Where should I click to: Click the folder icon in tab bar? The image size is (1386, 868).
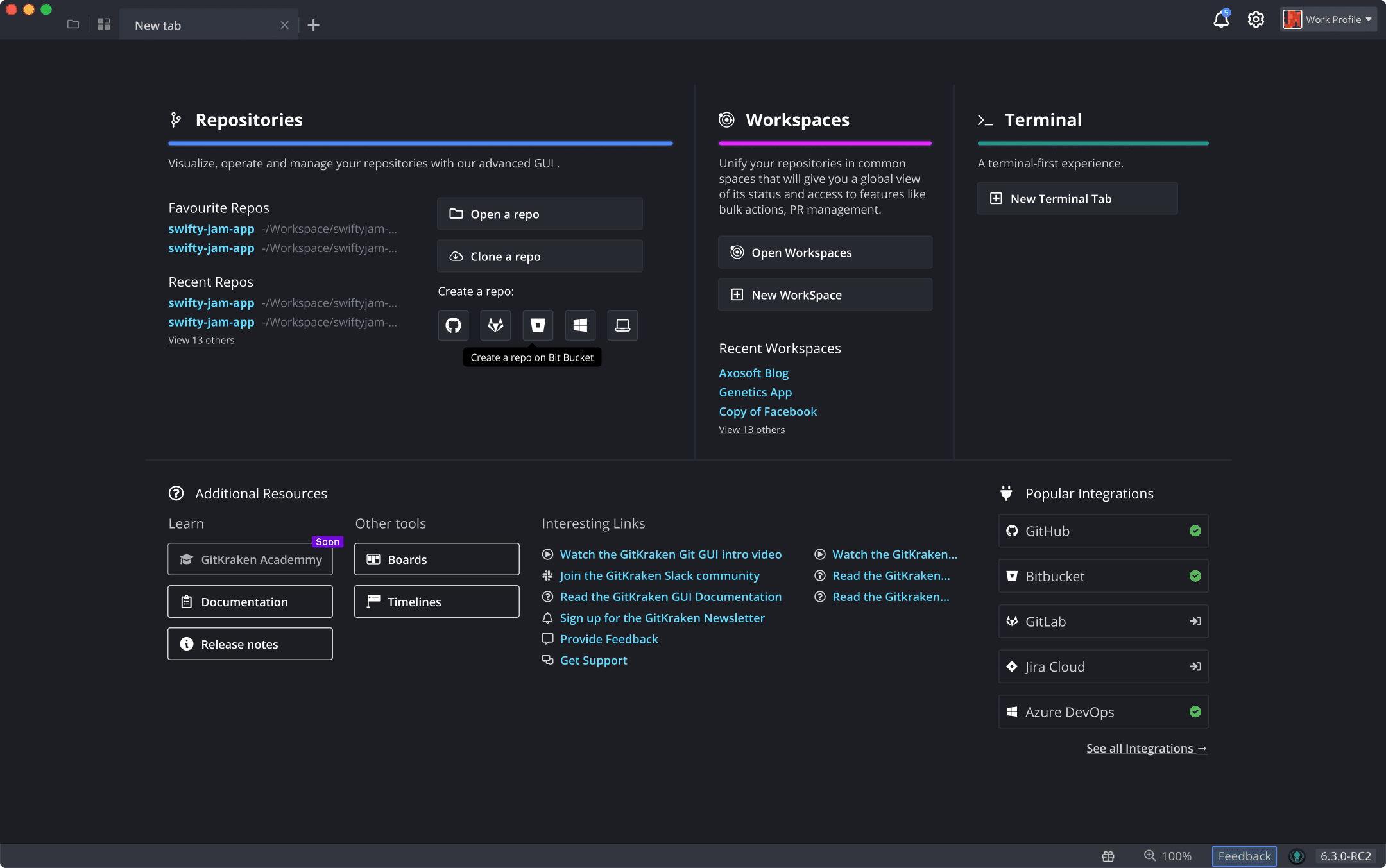point(73,24)
